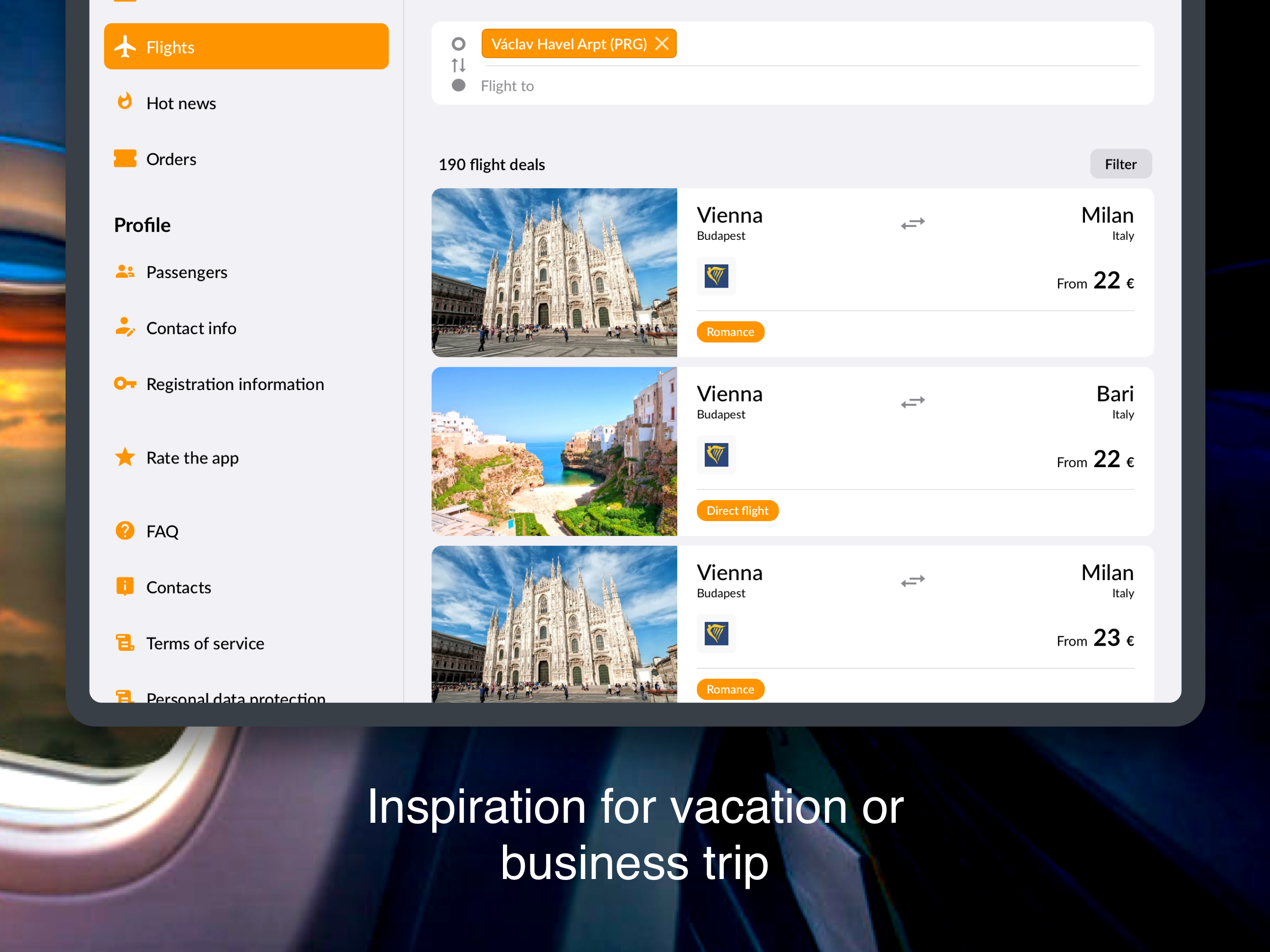1270x952 pixels.
Task: Open the Contacts menu entry
Action: (x=178, y=587)
